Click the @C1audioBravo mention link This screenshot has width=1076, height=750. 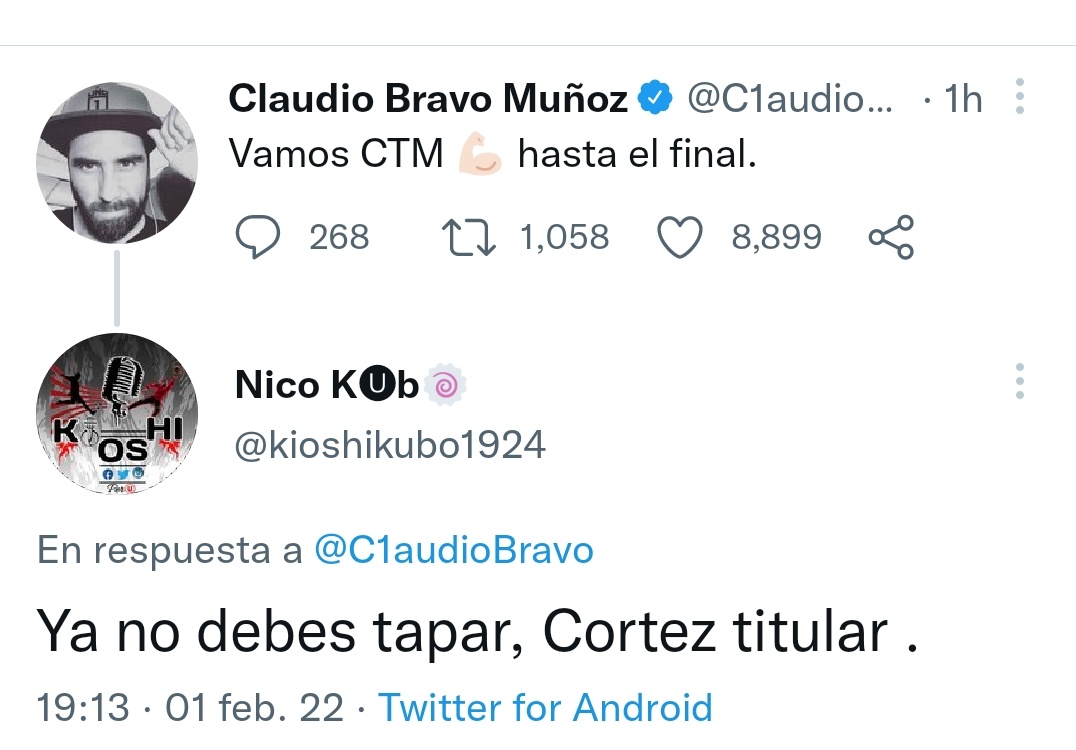pos(453,551)
